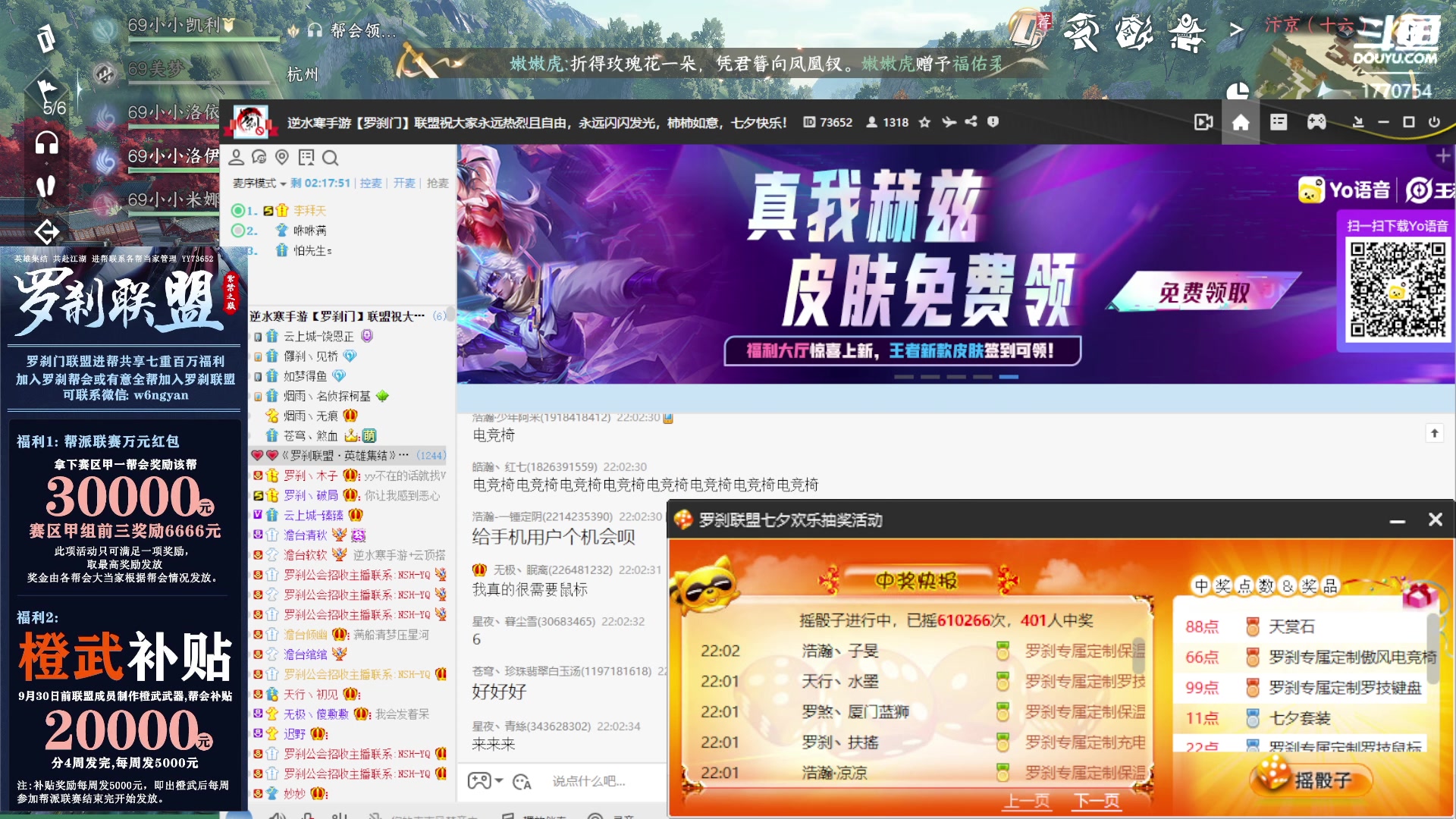Open the emoji font icon in chat bar
The height and width of the screenshot is (819, 1456).
tap(522, 782)
